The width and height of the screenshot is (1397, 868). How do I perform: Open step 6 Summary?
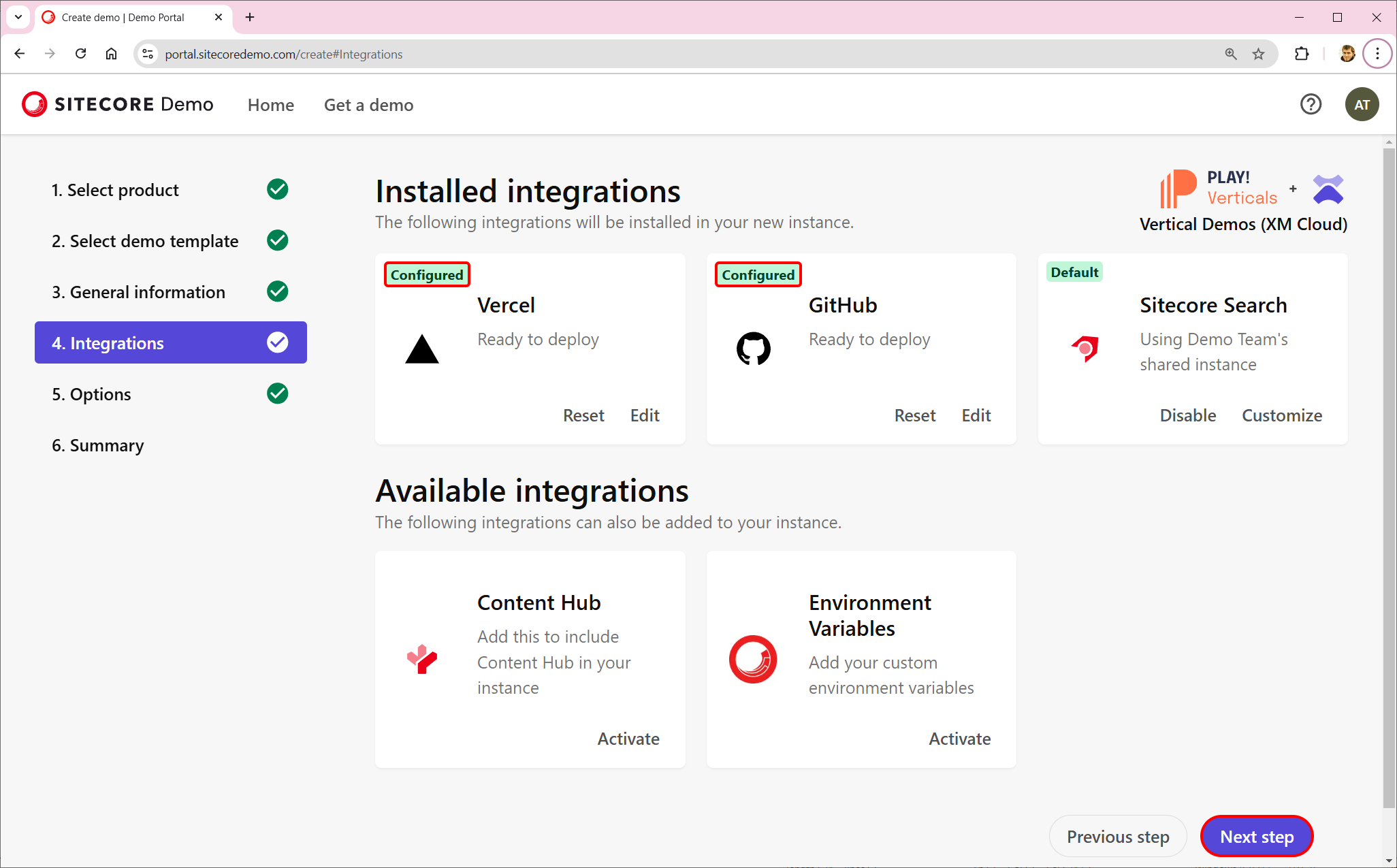[98, 445]
